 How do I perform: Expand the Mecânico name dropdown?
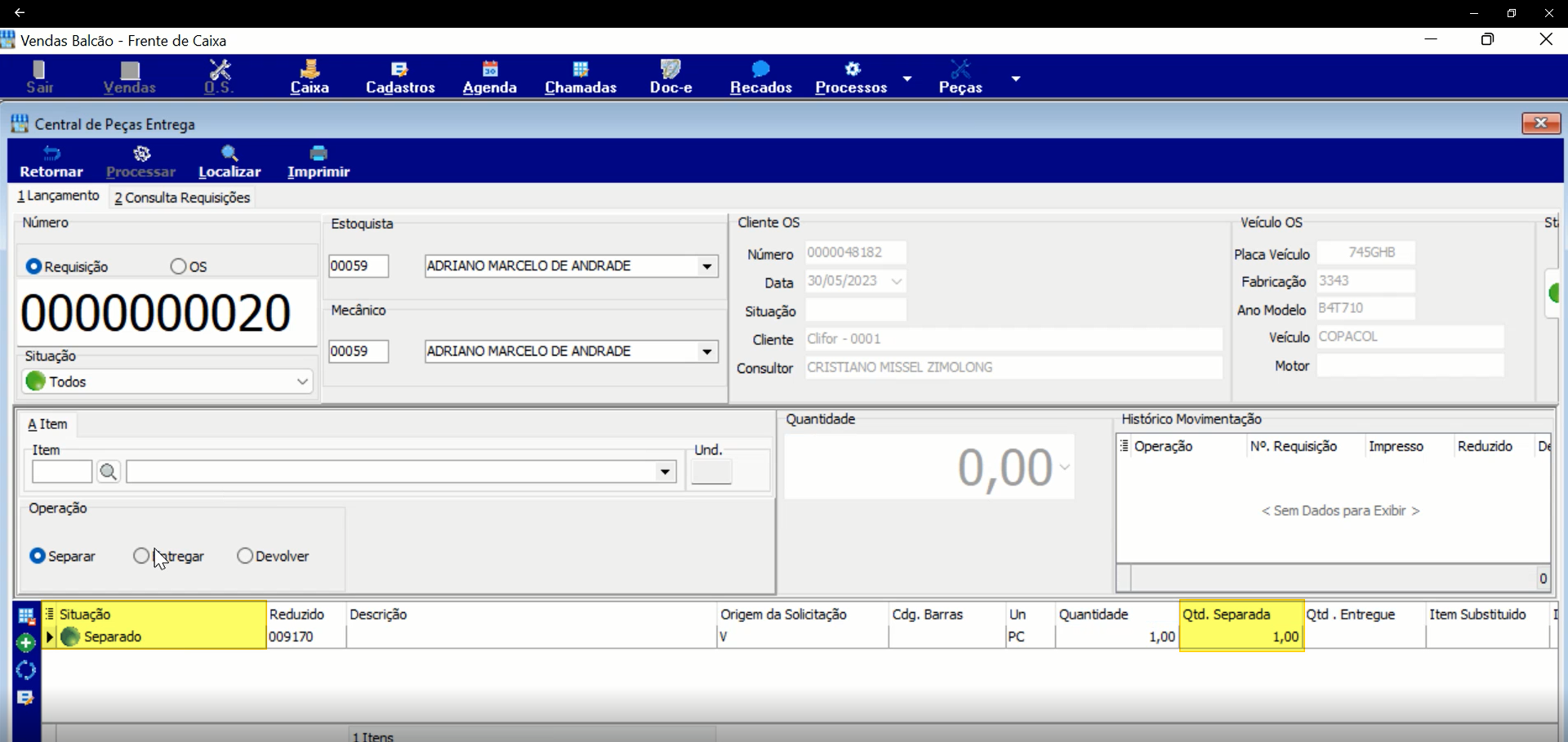coord(706,351)
